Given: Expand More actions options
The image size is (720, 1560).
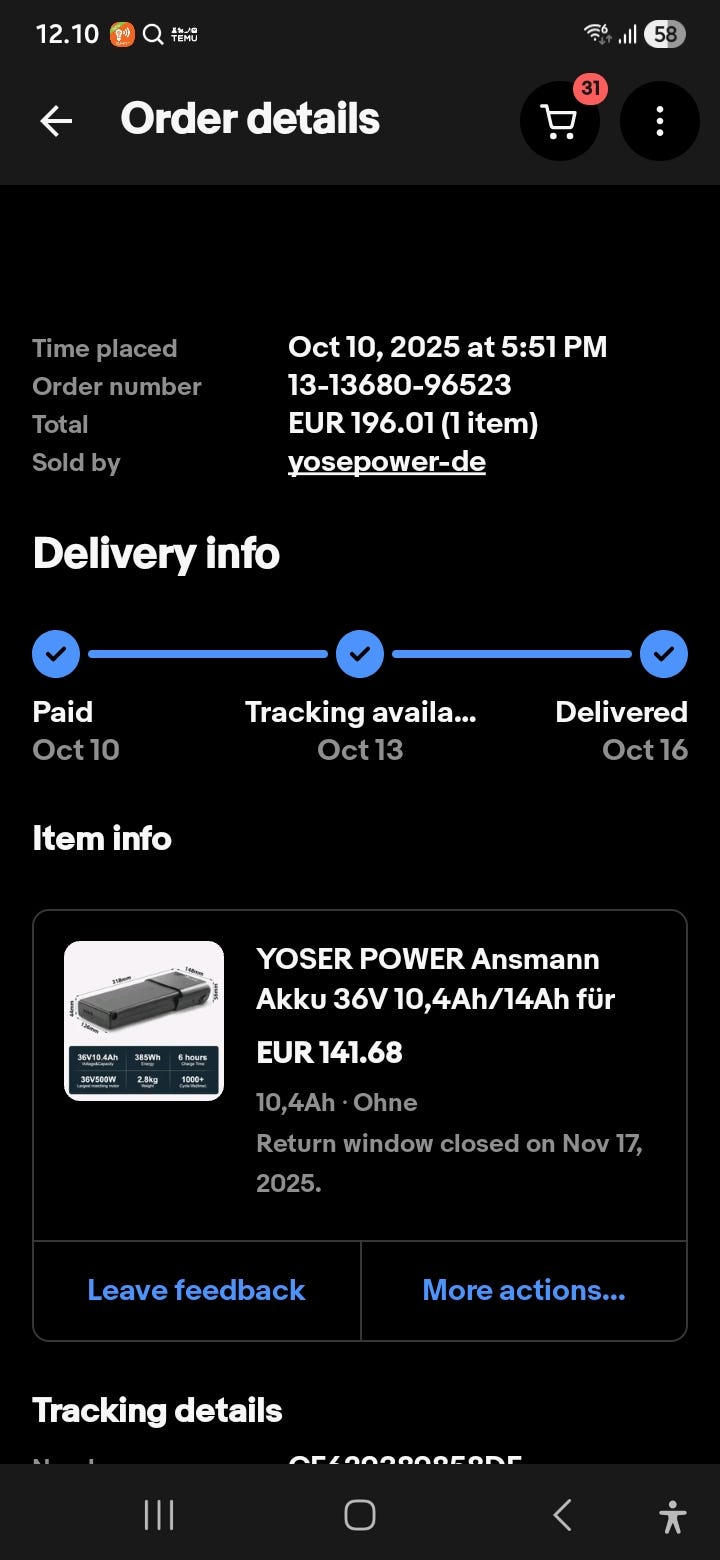Looking at the screenshot, I should click(x=523, y=1290).
